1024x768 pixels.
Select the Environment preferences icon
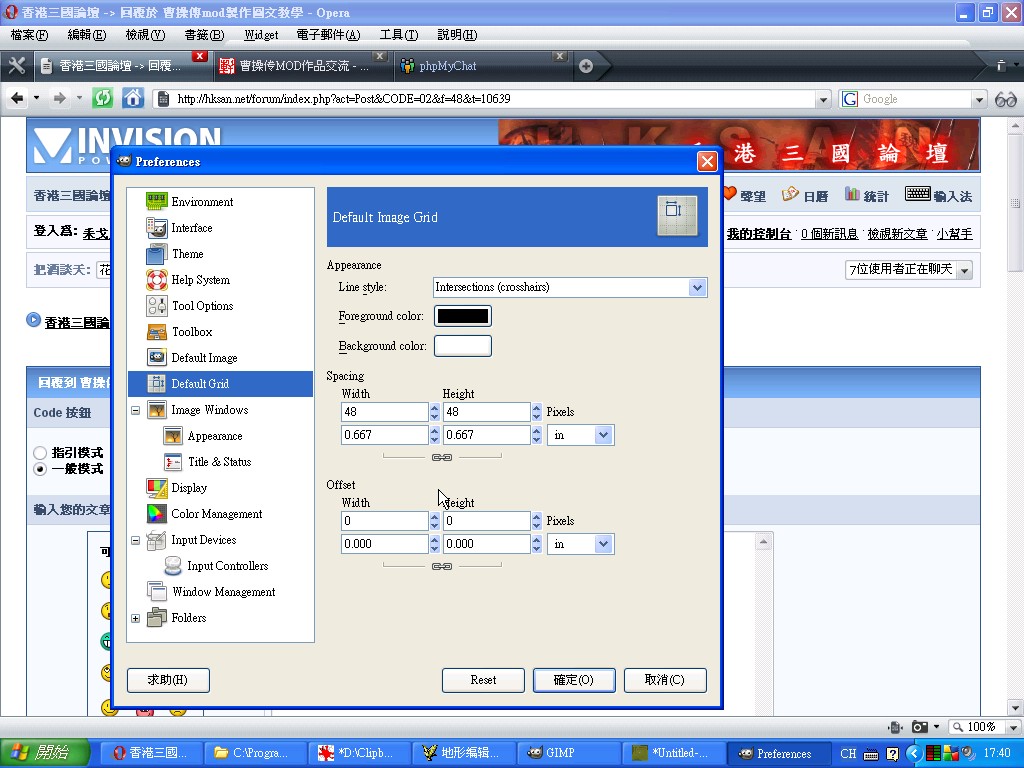pos(156,202)
